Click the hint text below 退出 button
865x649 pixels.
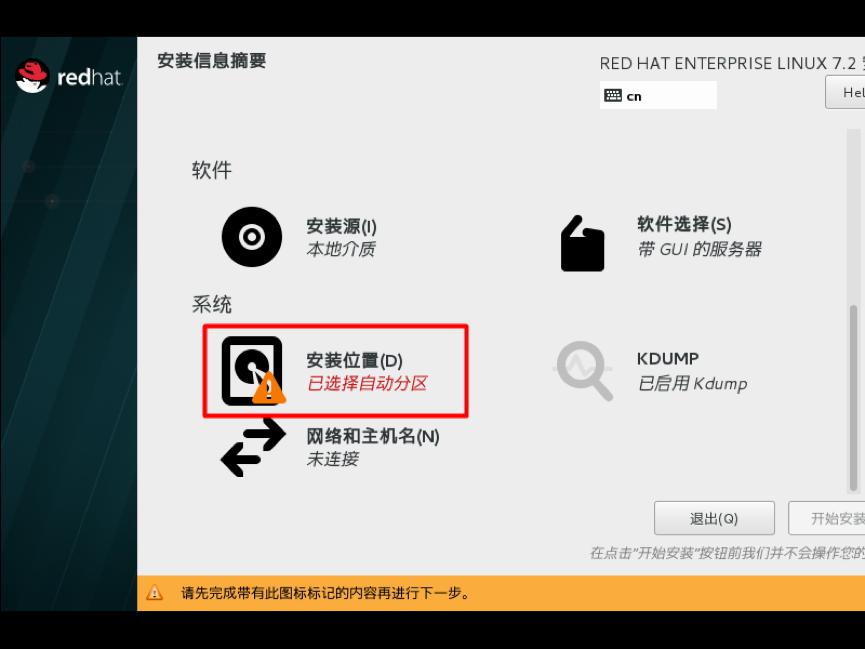(727, 552)
